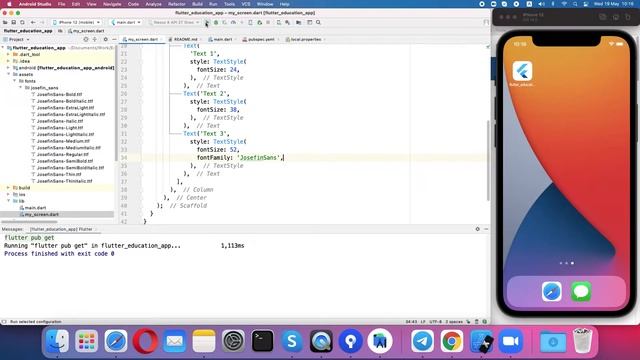Image resolution: width=640 pixels, height=360 pixels.
Task: Sync files with the refresh toolbar icon
Action: 22,22
